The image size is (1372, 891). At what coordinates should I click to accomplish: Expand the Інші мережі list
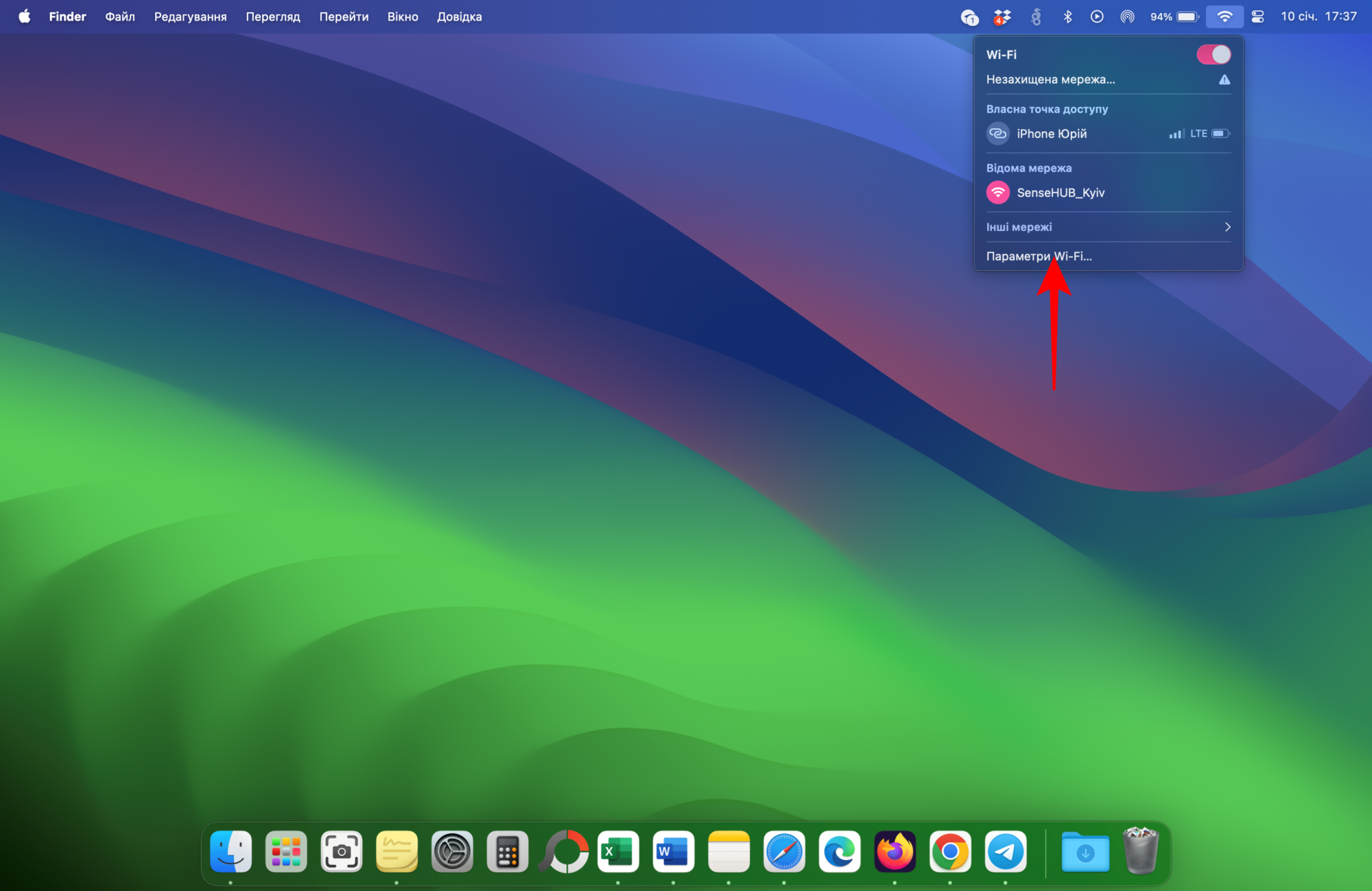click(x=1108, y=227)
